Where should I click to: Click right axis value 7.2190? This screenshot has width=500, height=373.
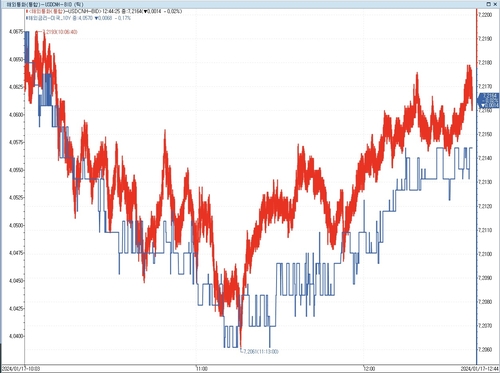[x=485, y=39]
